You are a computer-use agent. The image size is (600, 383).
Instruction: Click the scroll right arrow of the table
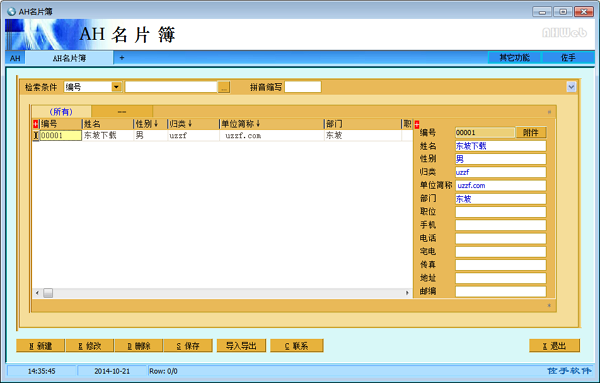coord(407,293)
